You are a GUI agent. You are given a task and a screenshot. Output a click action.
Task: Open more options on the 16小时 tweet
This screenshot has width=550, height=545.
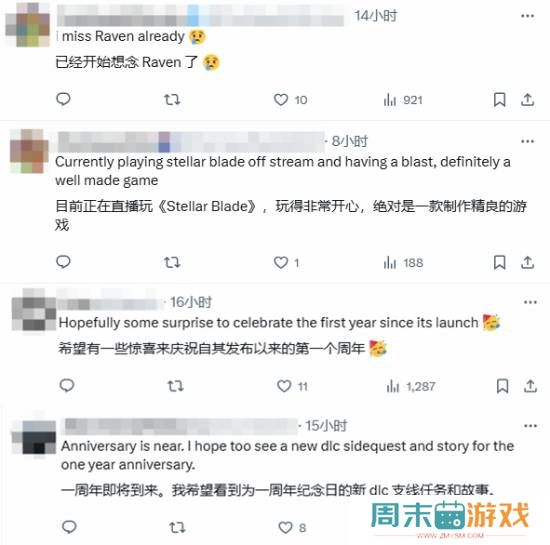point(530,302)
